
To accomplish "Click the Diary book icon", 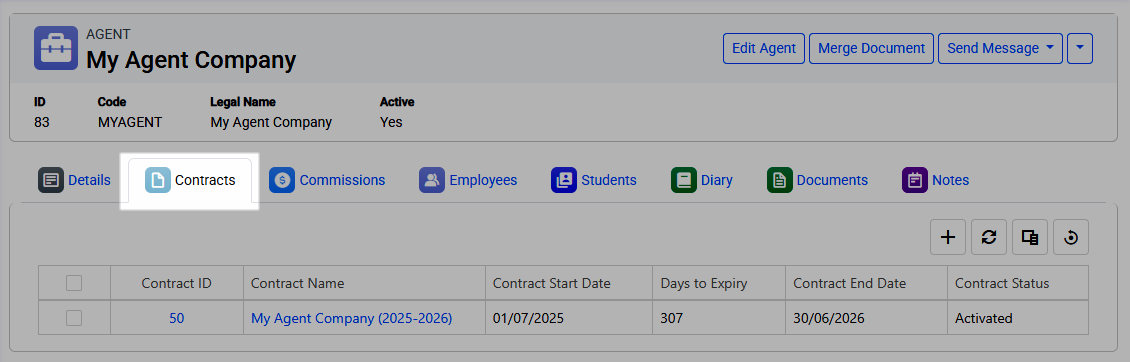I will [684, 180].
